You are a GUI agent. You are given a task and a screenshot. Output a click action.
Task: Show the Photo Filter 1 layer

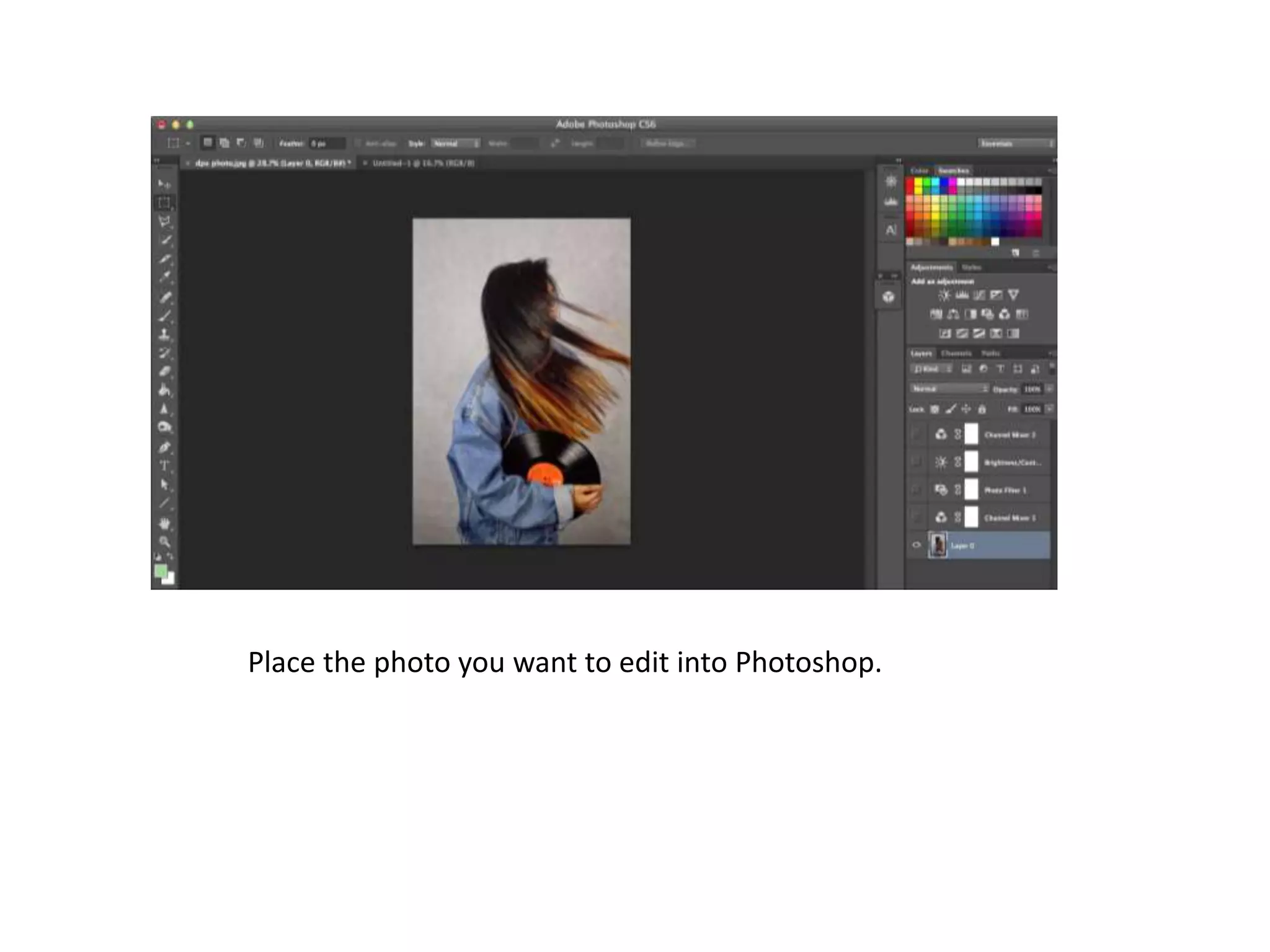click(917, 490)
